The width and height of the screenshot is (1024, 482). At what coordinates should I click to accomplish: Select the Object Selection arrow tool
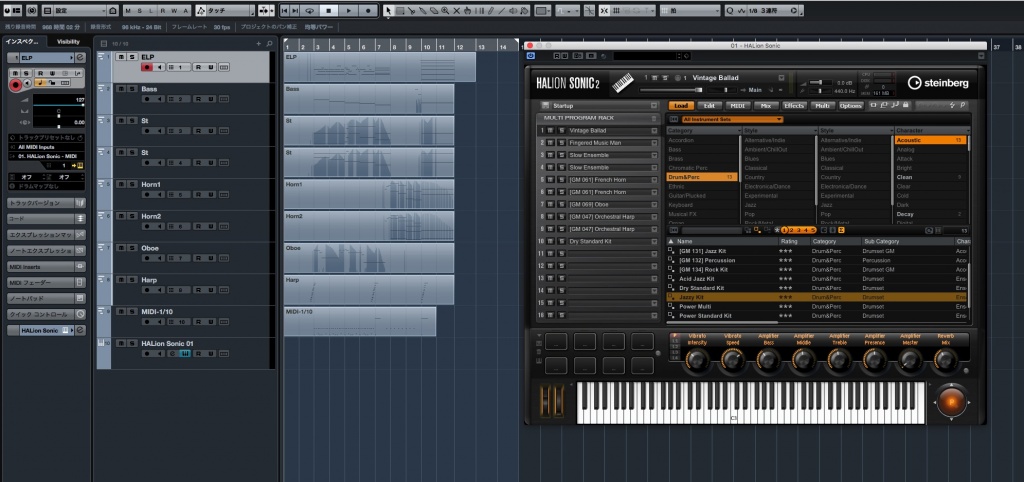389,10
